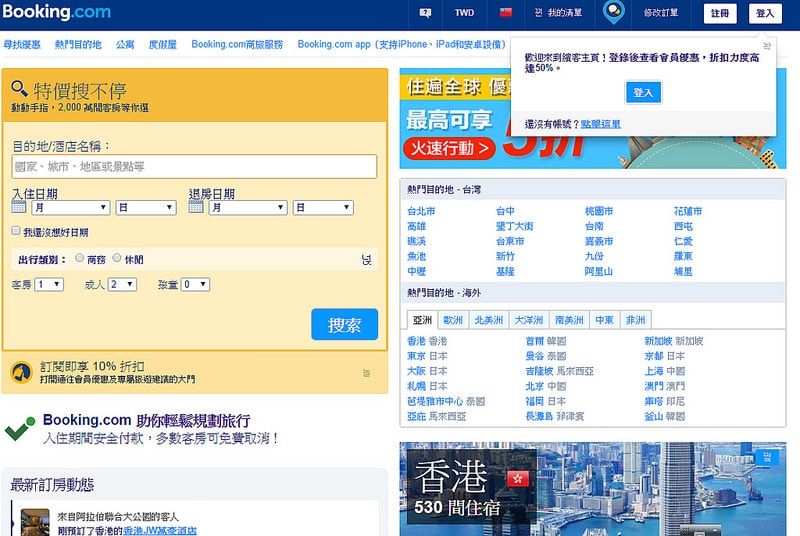The height and width of the screenshot is (536, 800).
Task: Switch to the 非洲 tab
Action: coord(635,320)
